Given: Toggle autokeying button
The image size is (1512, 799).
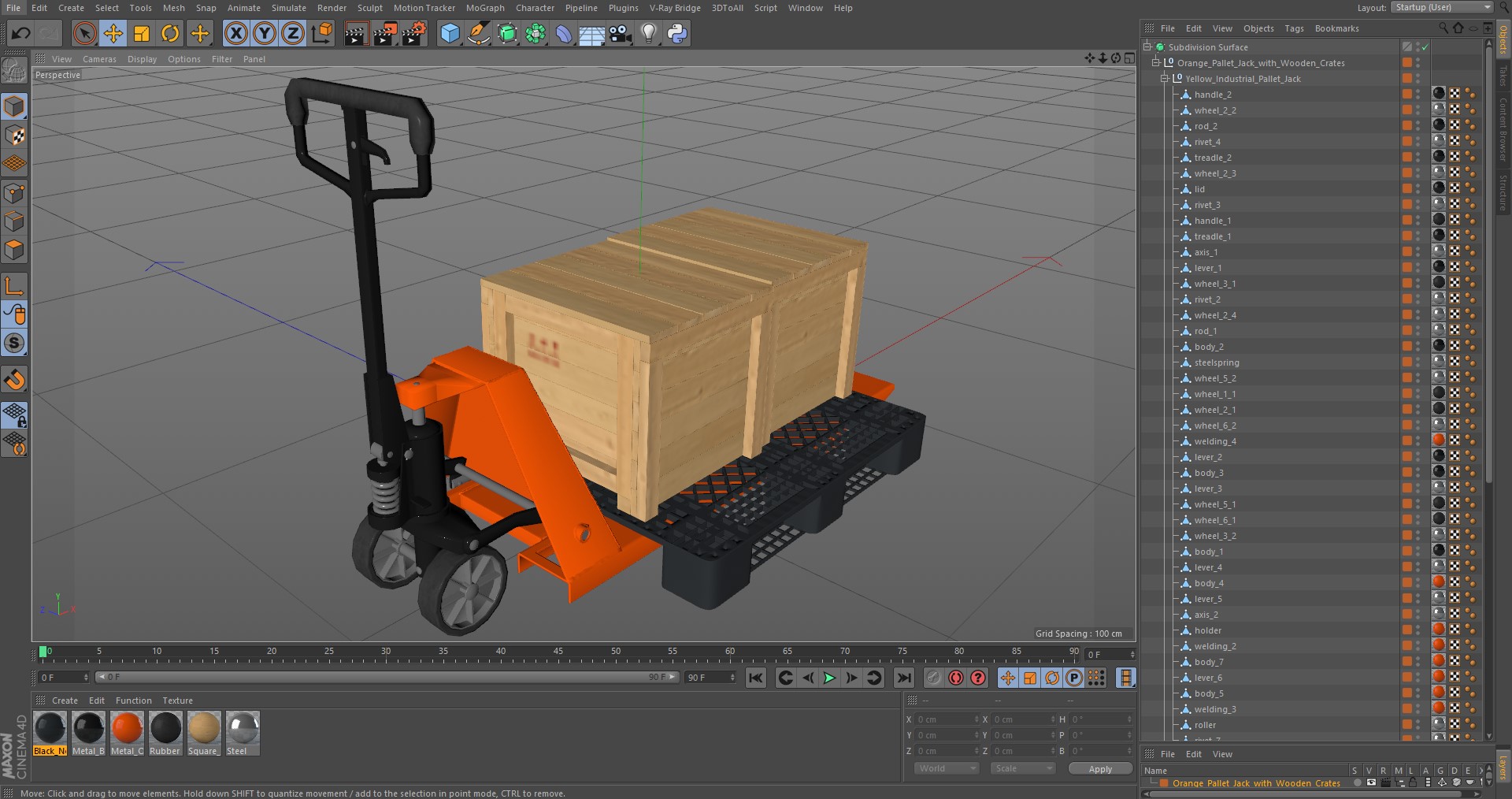Looking at the screenshot, I should click(956, 678).
